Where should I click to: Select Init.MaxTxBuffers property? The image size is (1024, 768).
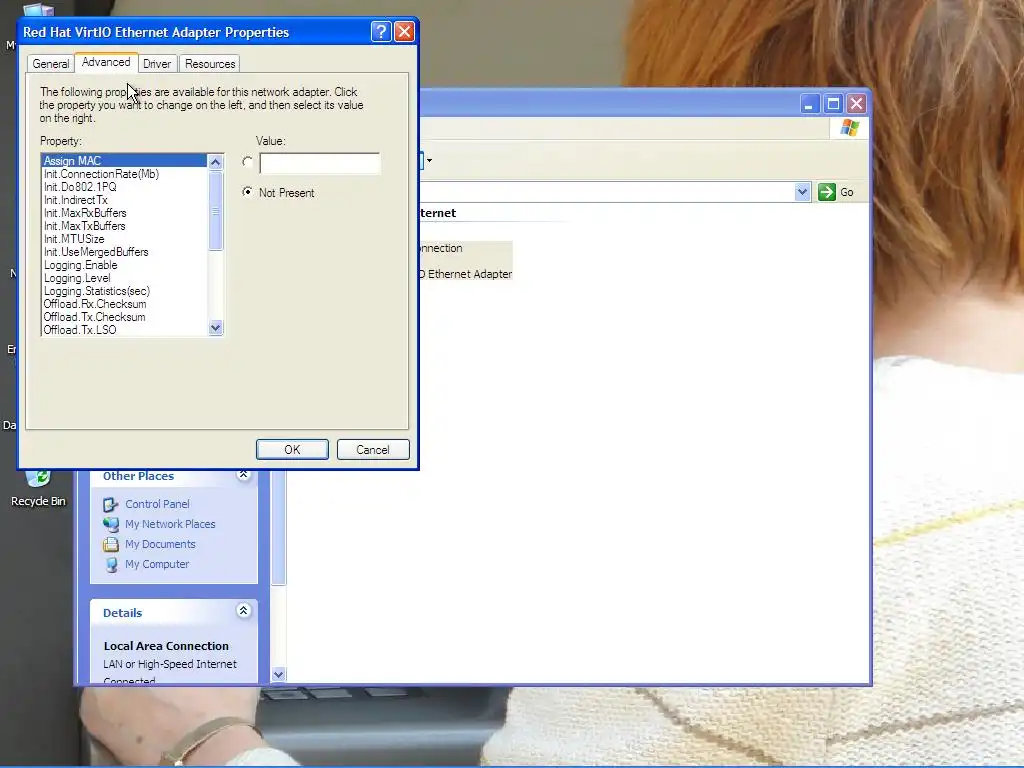[124, 226]
